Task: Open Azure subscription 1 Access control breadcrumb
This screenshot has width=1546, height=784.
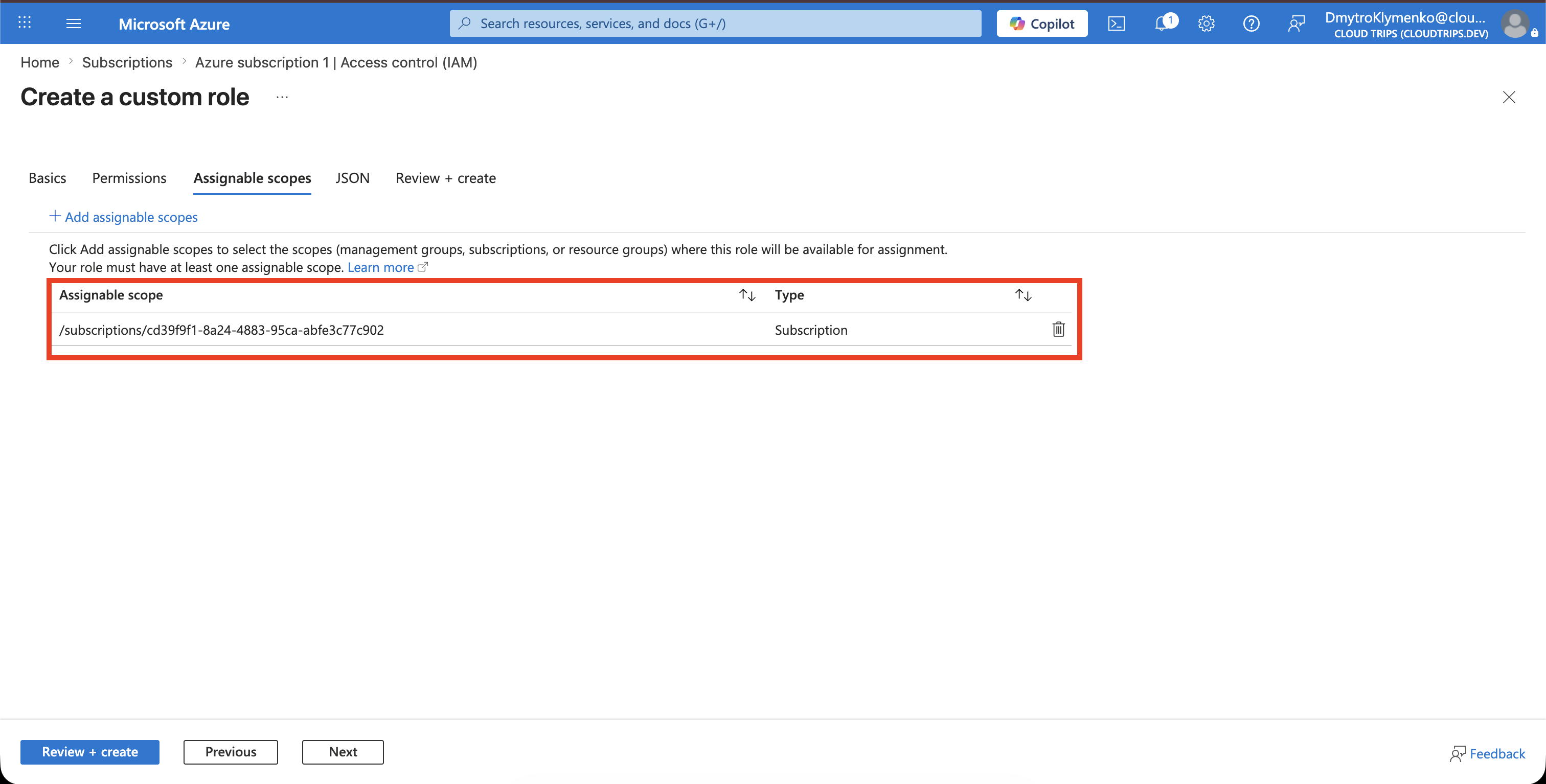Action: click(336, 62)
